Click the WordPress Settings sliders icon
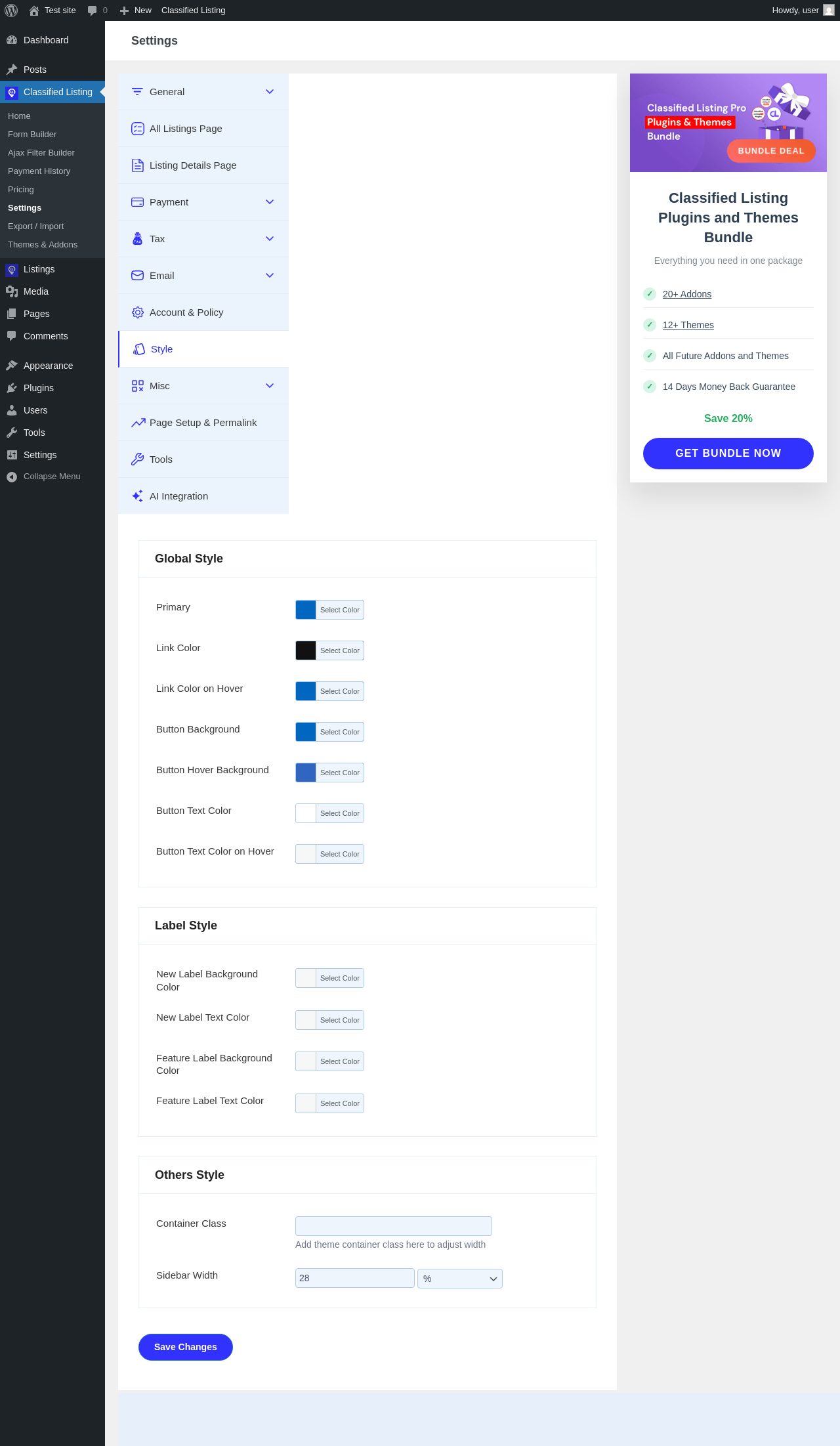 pyautogui.click(x=12, y=455)
